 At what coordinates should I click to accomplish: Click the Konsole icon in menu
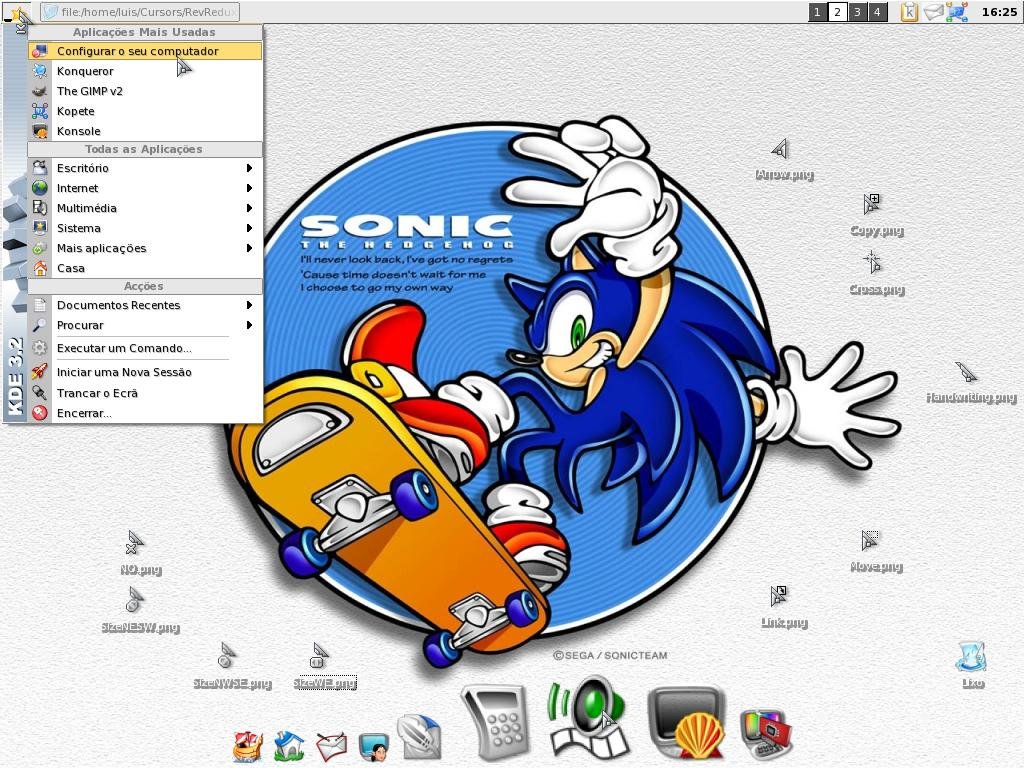[x=40, y=131]
